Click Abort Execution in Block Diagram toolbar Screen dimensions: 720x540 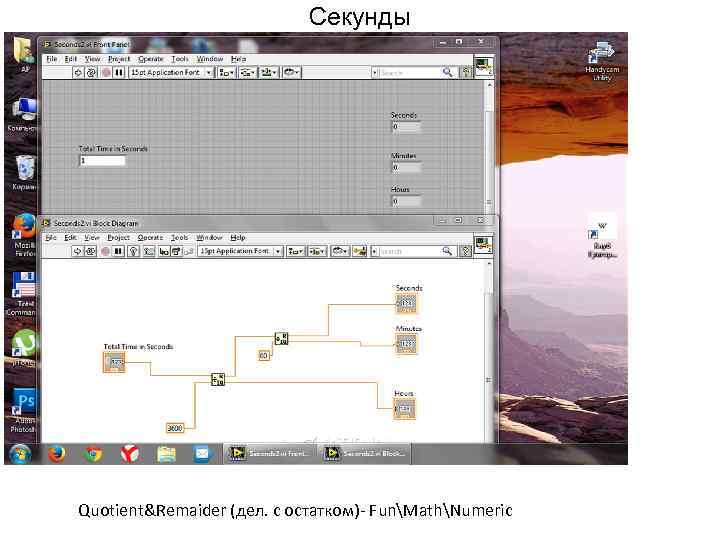click(x=105, y=251)
